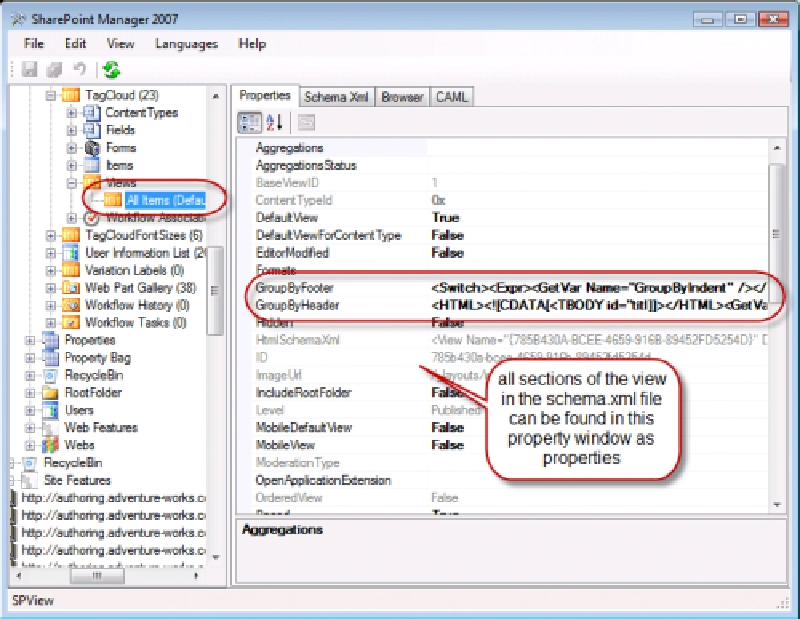Click the Save All toolbar icon
This screenshot has width=800, height=619.
point(54,69)
